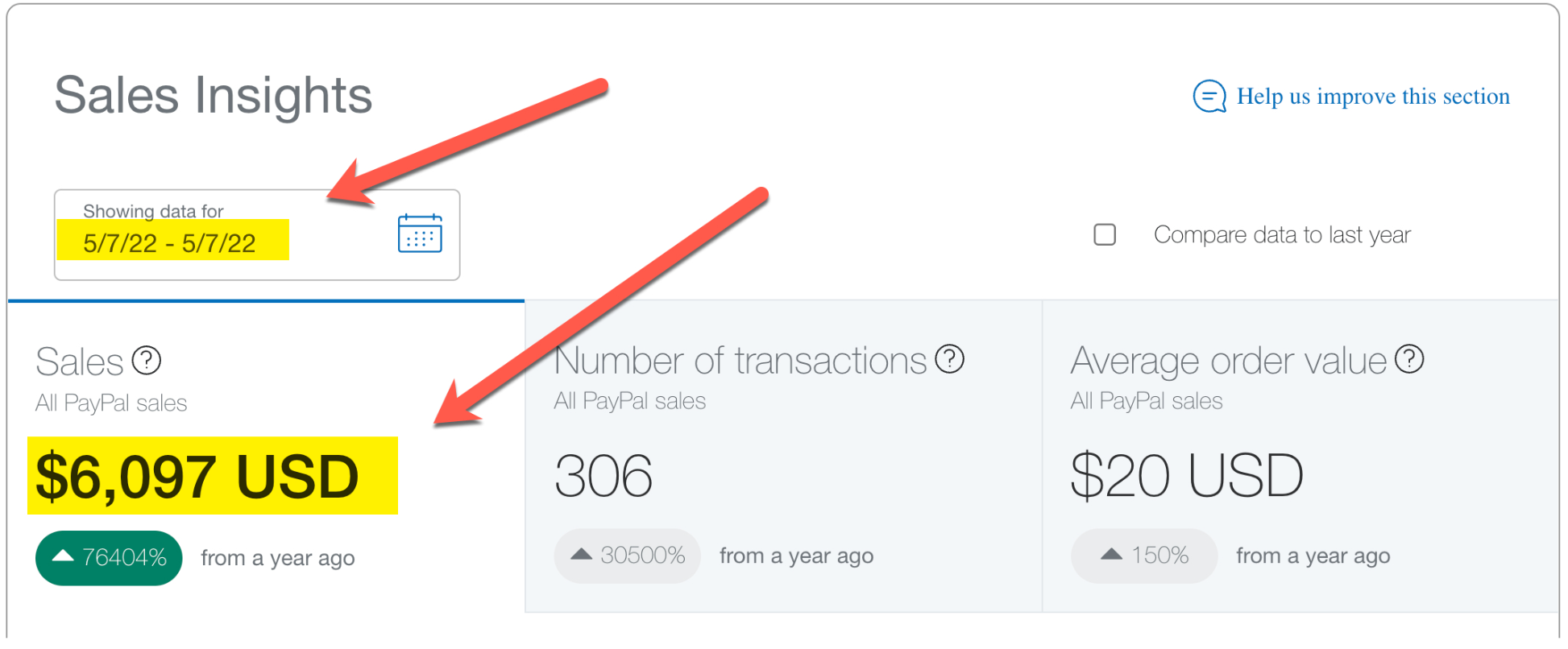Switch to the Average order value tab
Image resolution: width=1568 pixels, height=649 pixels.
point(1300,457)
